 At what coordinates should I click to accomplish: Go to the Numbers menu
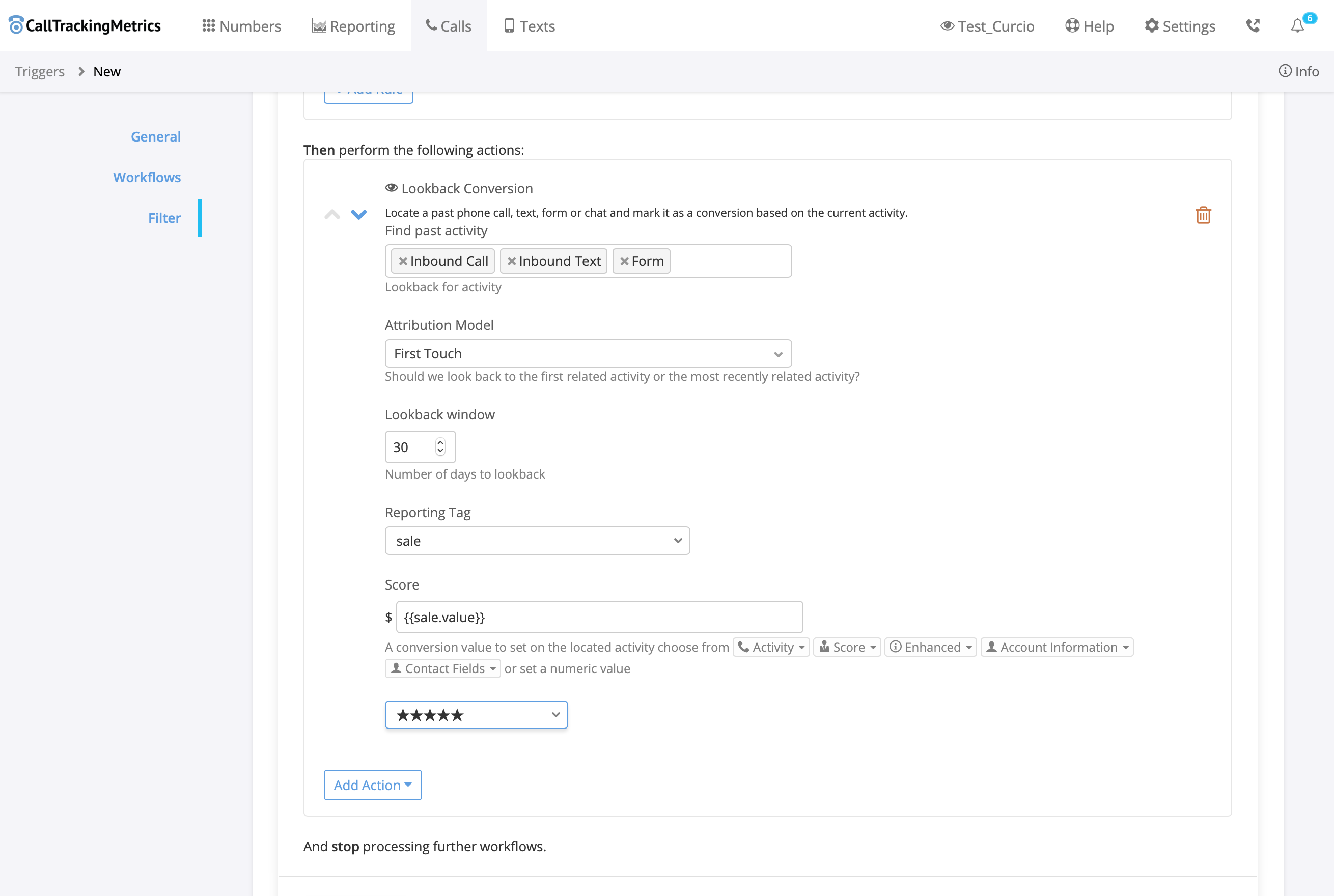tap(241, 26)
